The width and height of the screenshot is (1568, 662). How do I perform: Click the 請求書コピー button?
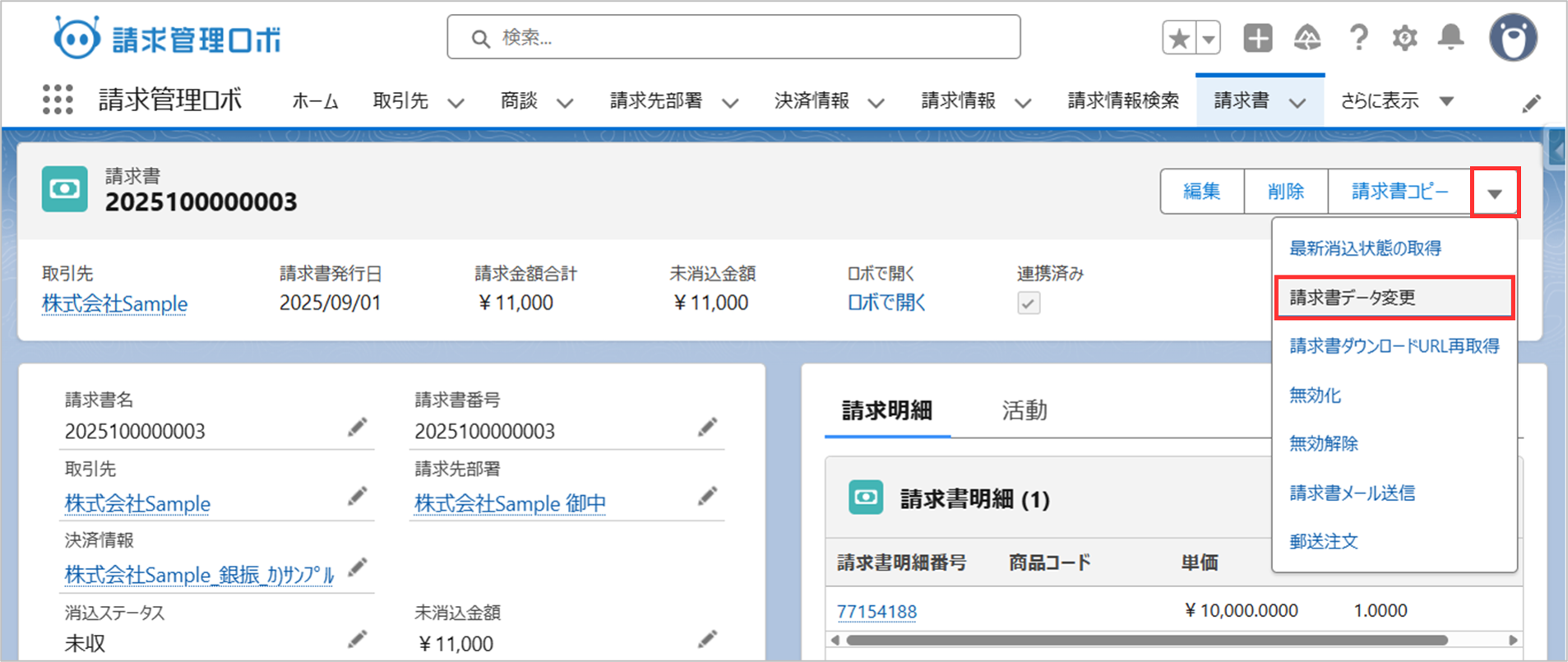(1399, 192)
